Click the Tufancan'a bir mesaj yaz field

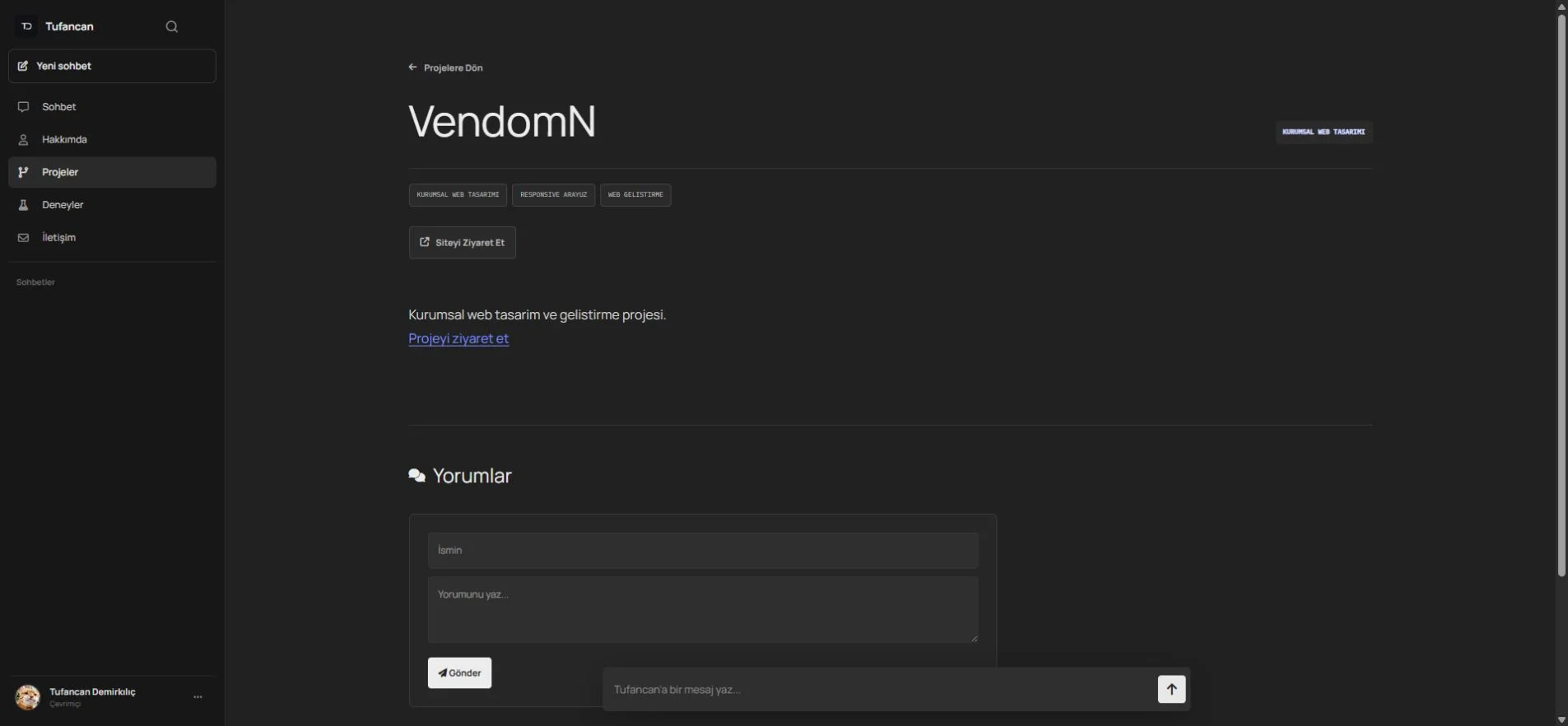(x=881, y=690)
